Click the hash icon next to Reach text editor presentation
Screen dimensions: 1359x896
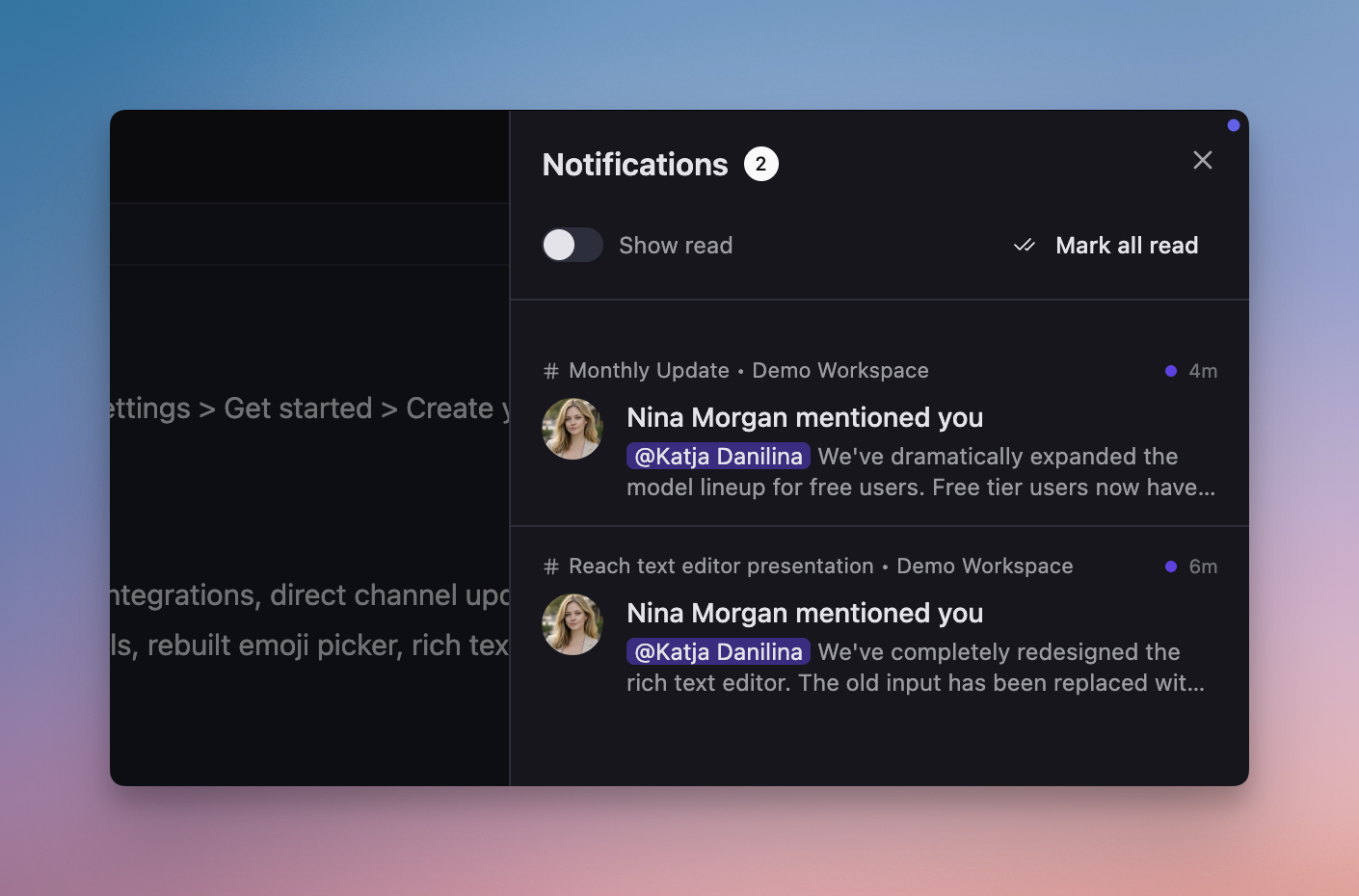click(551, 567)
